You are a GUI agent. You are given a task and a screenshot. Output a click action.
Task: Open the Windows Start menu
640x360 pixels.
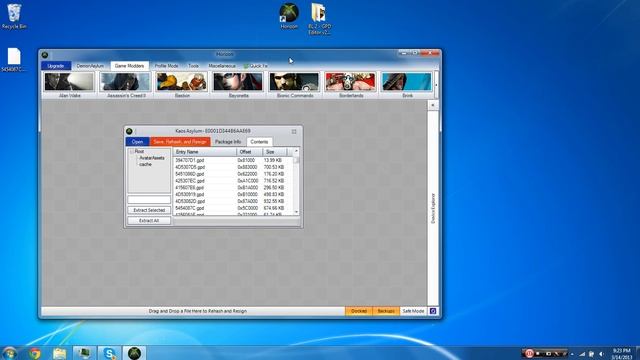[x=9, y=353]
